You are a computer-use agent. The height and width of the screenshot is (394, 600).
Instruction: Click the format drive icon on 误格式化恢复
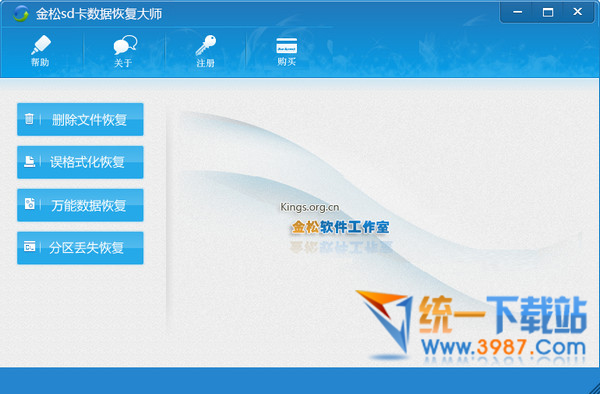29,161
